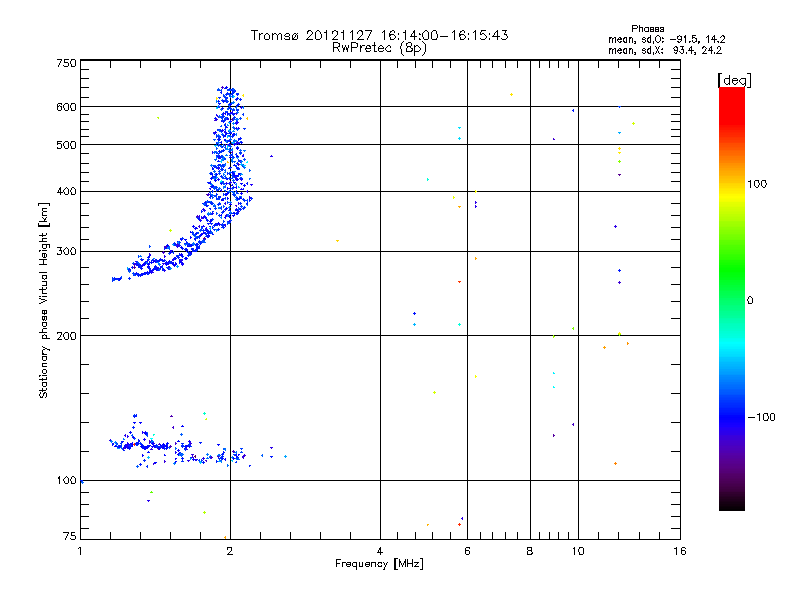Click the y-axis title 'Stationary phase Virtual Height [km]'
The image size is (800, 600).
[x=43, y=300]
